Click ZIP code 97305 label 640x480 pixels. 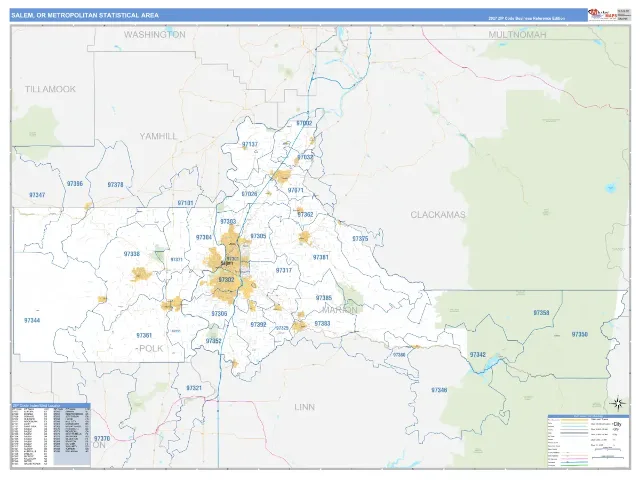tap(258, 236)
